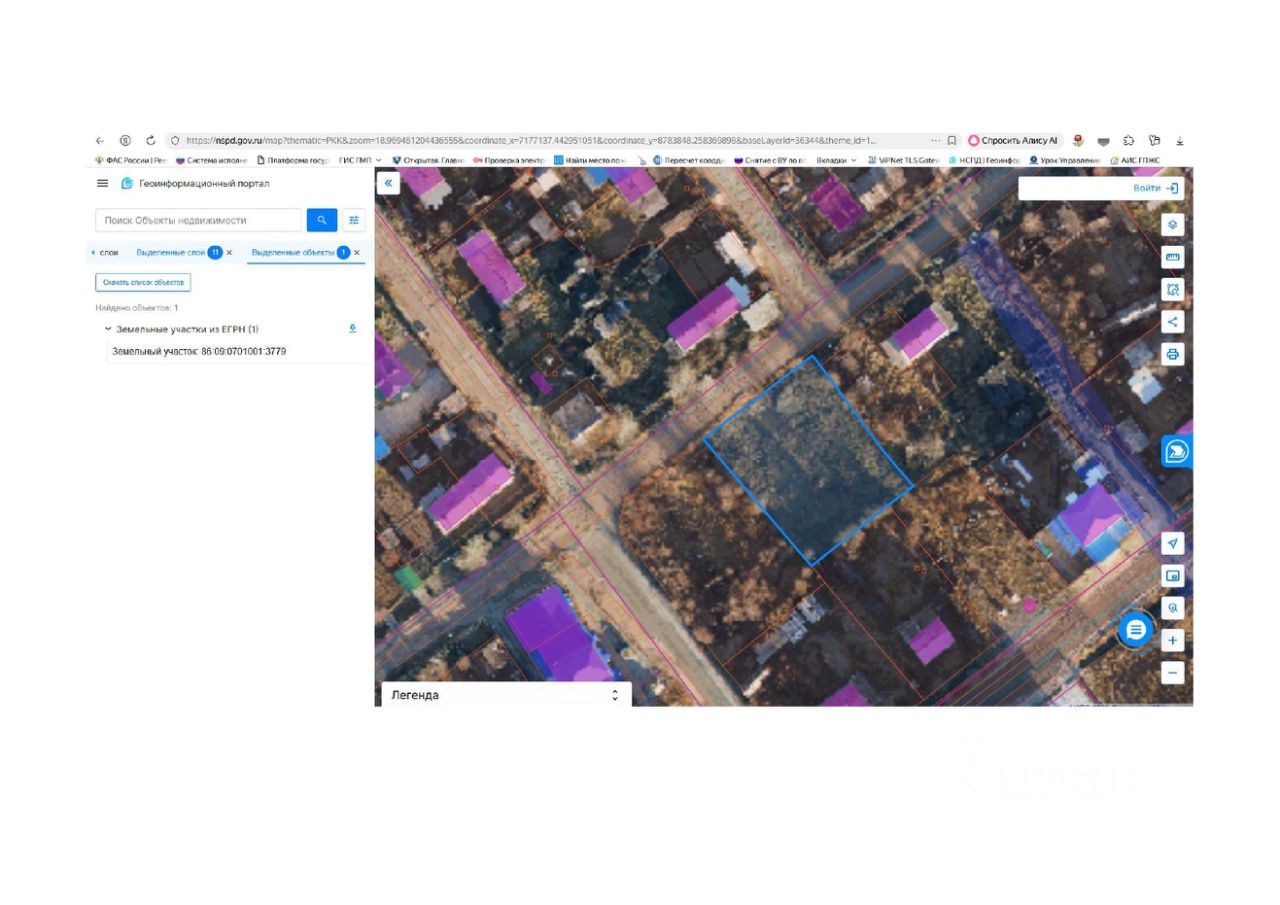Reload the page with the refresh icon

[x=151, y=141]
